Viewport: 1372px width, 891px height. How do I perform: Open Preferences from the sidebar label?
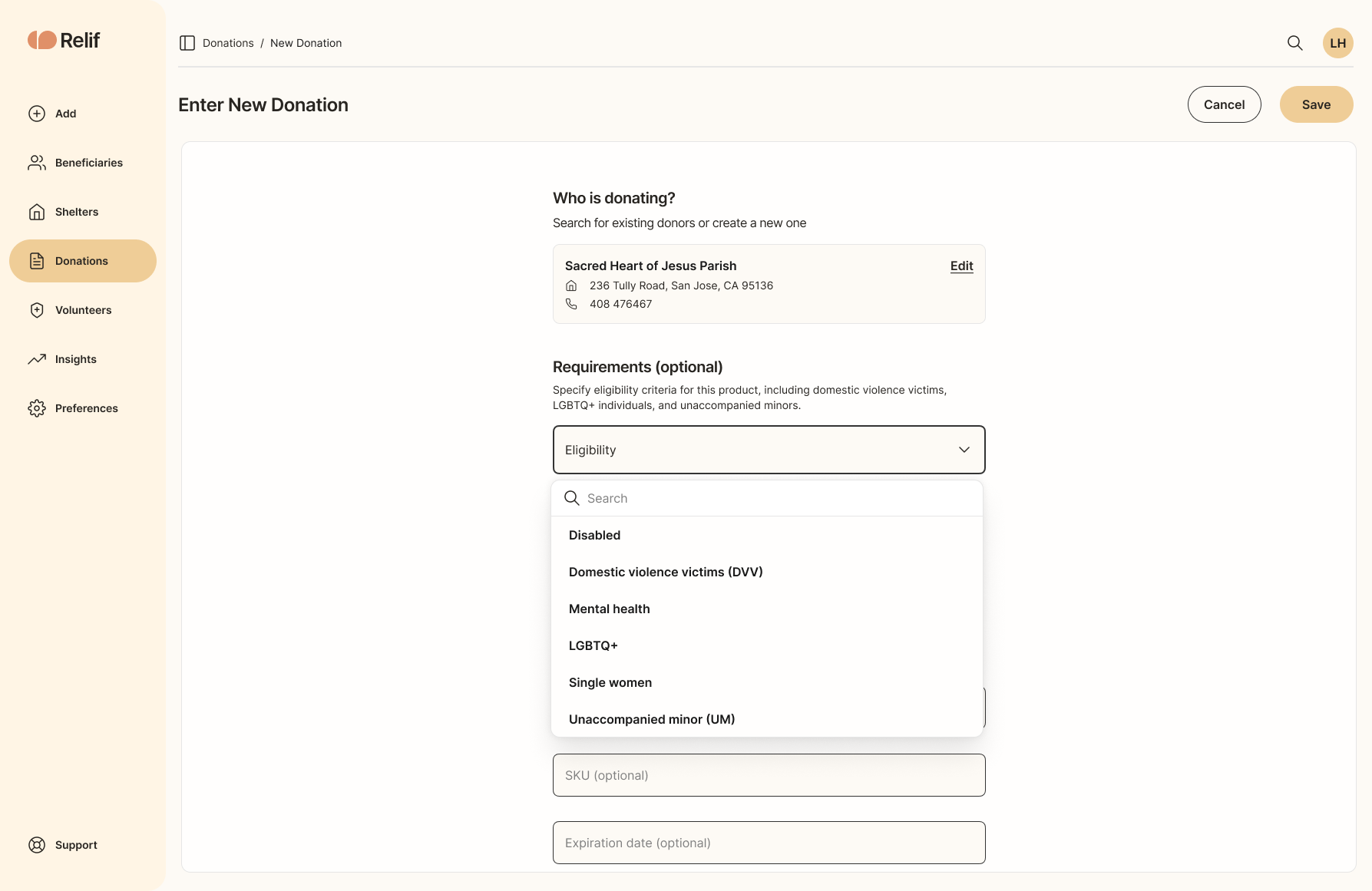pyautogui.click(x=87, y=408)
